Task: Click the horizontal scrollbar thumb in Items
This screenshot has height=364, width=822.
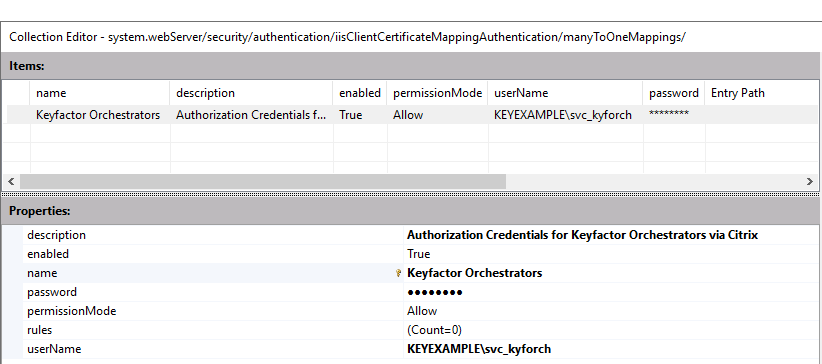Action: pos(263,181)
